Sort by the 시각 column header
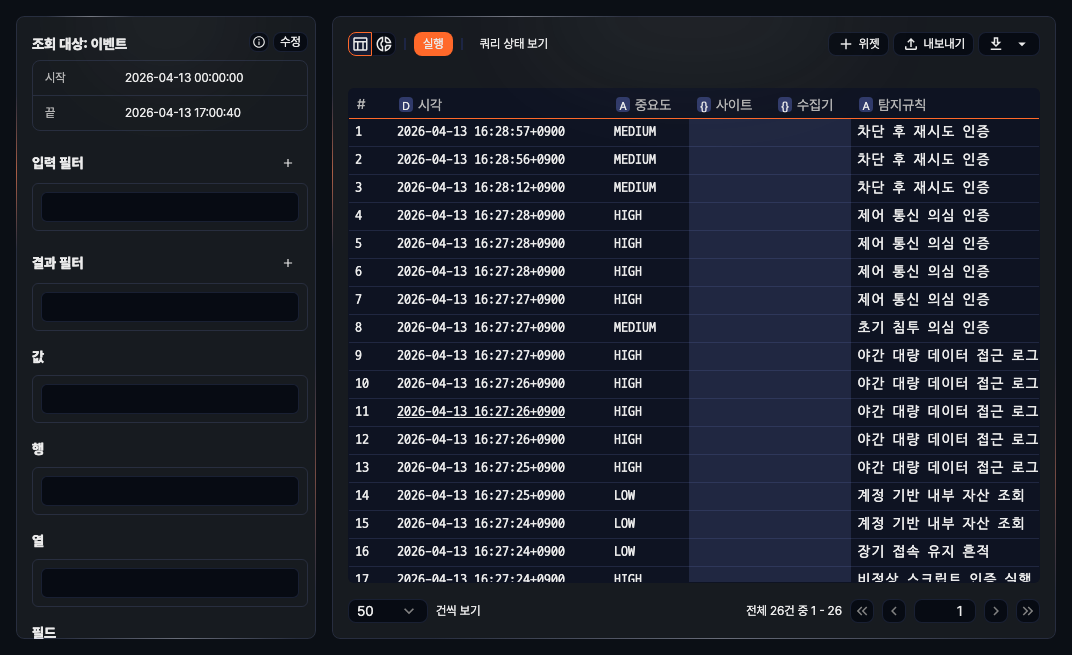Image resolution: width=1072 pixels, height=655 pixels. point(430,104)
